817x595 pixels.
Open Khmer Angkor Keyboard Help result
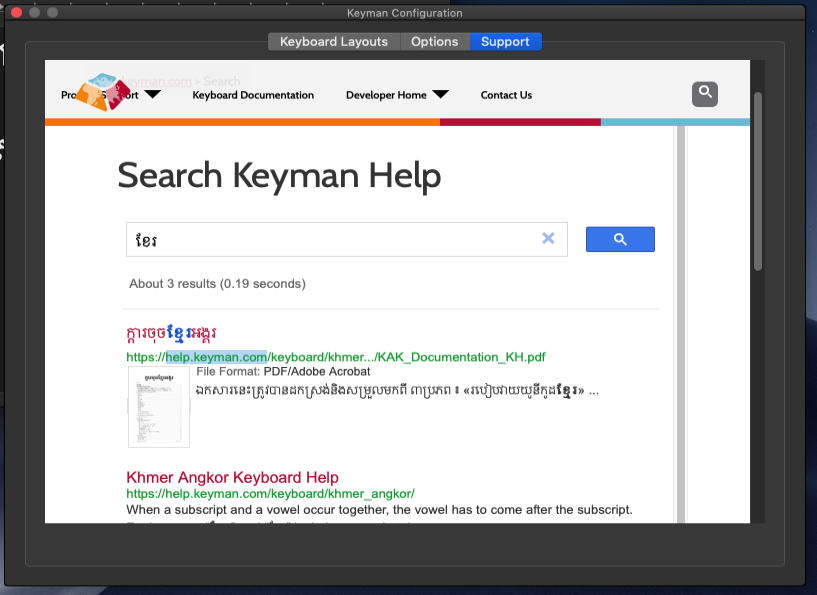point(232,477)
